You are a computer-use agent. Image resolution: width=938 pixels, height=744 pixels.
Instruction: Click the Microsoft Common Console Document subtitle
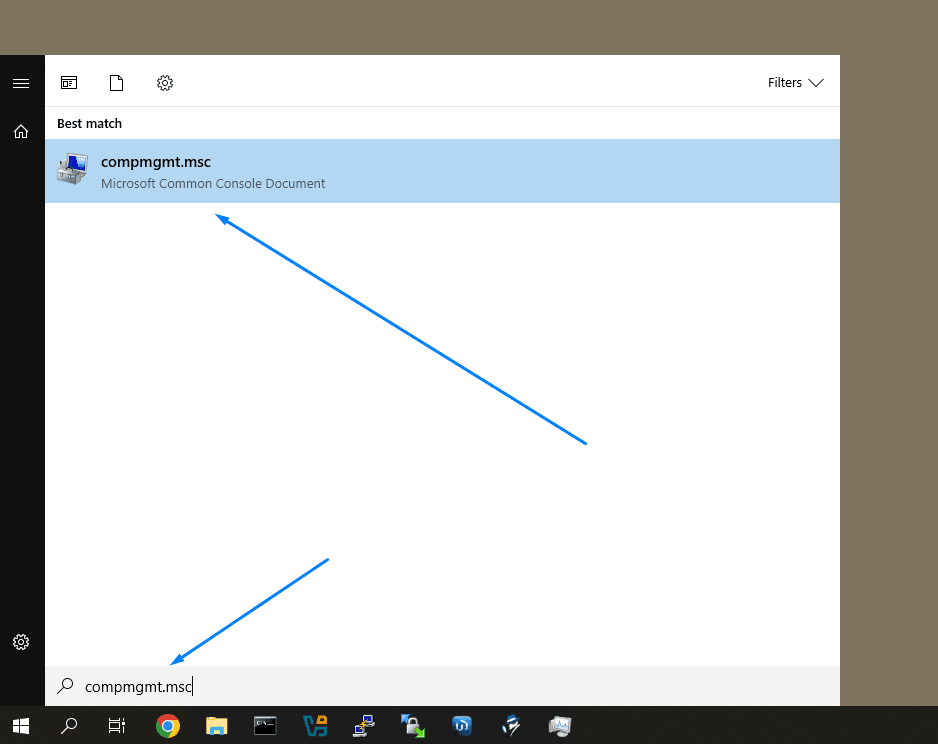(213, 184)
